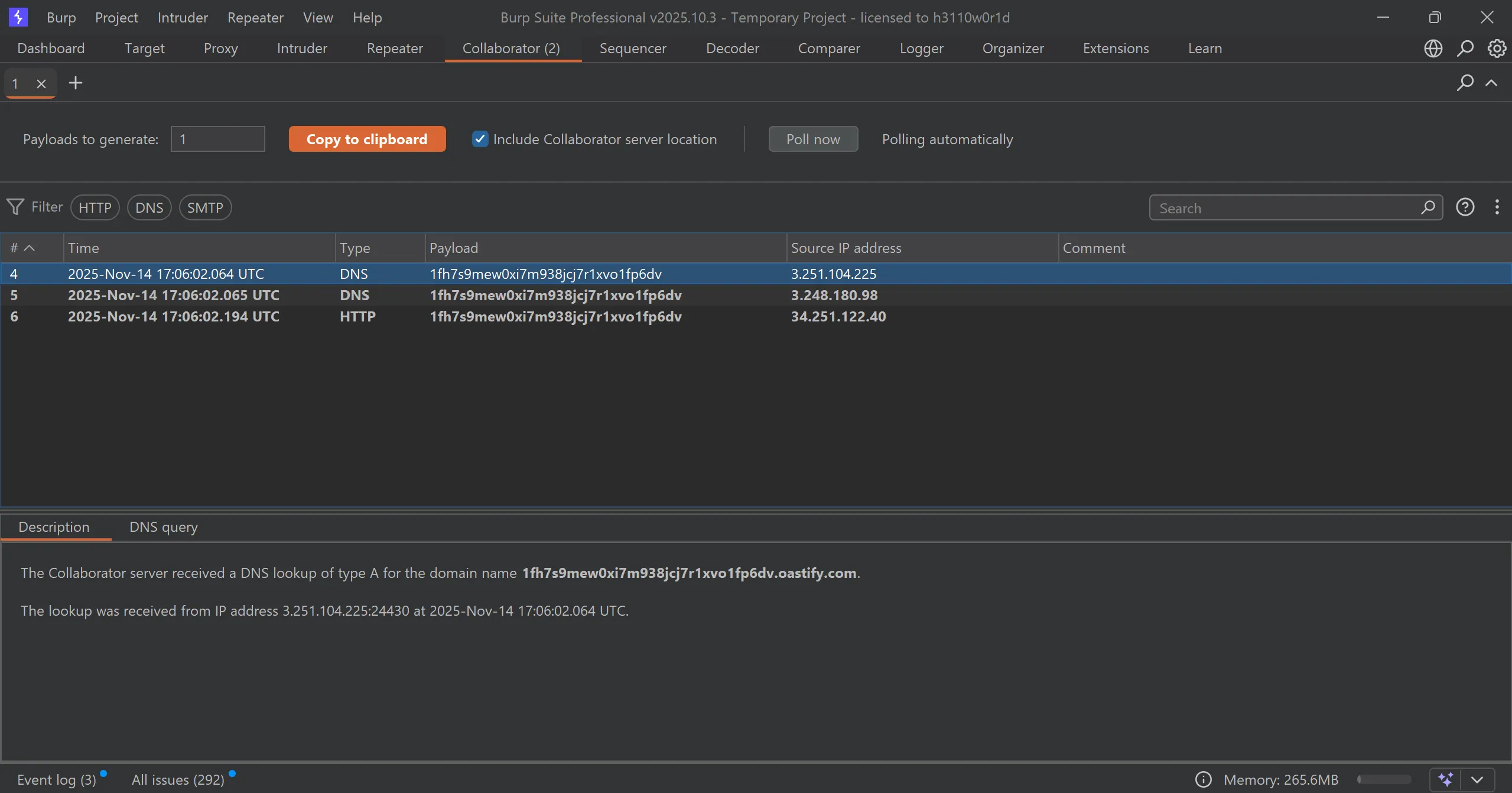Click the globe browser icon
Viewport: 1512px width, 793px height.
[1433, 48]
